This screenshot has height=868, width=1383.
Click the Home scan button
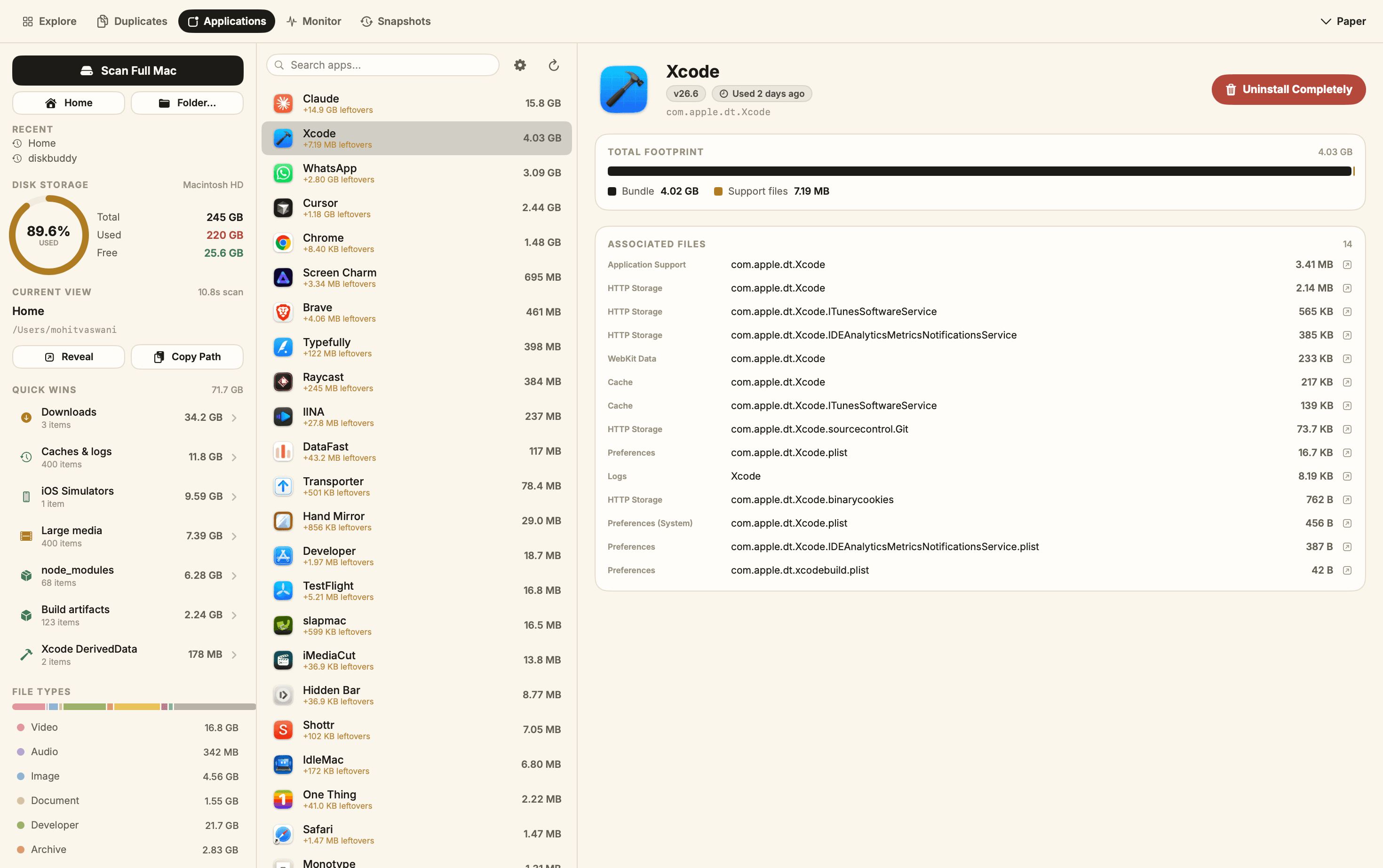click(x=68, y=103)
